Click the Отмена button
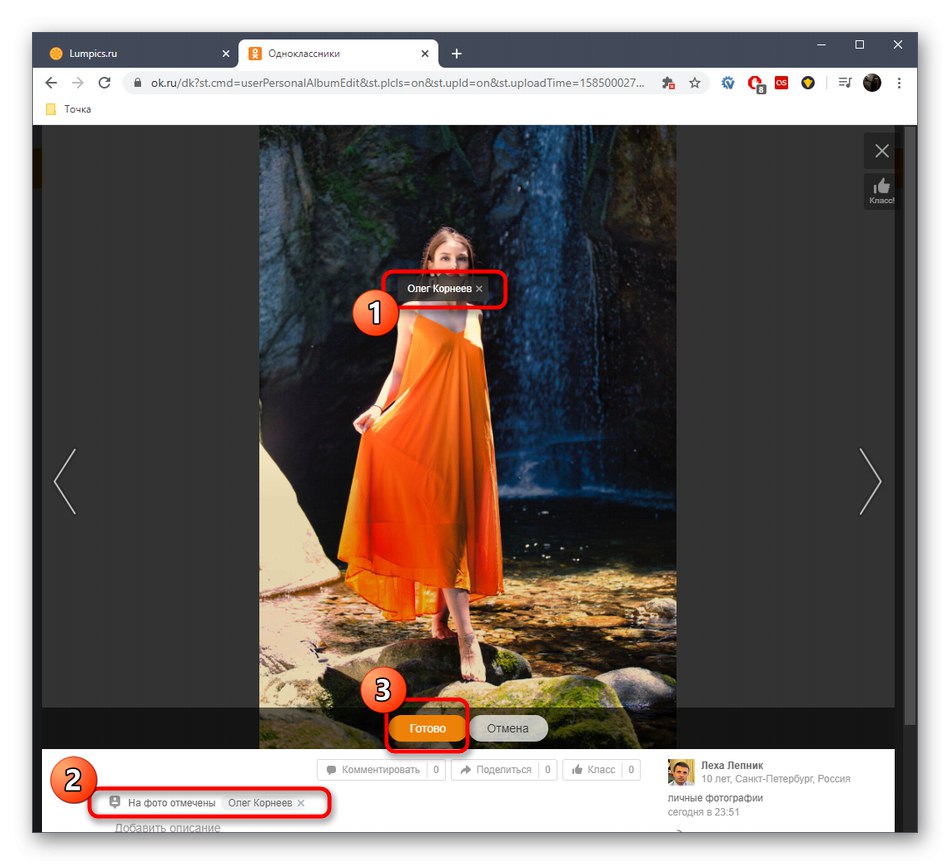 pyautogui.click(x=508, y=728)
